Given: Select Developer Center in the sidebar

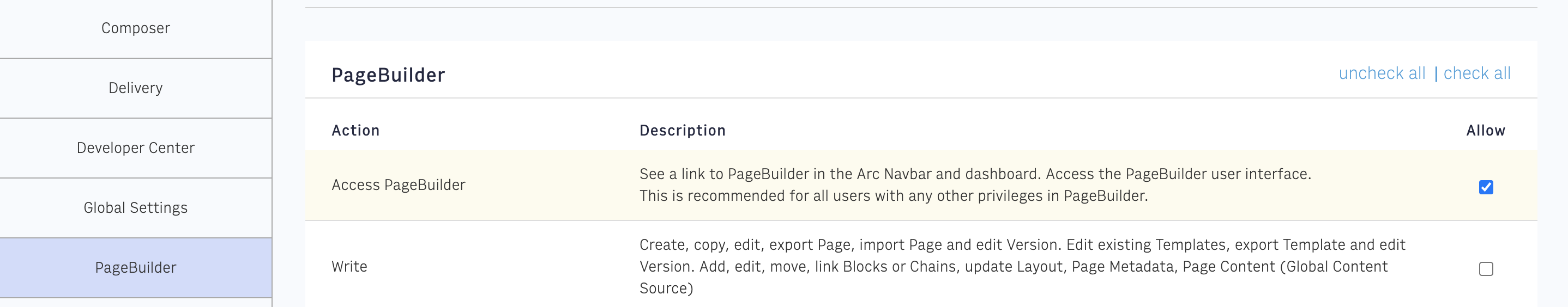Looking at the screenshot, I should point(135,148).
